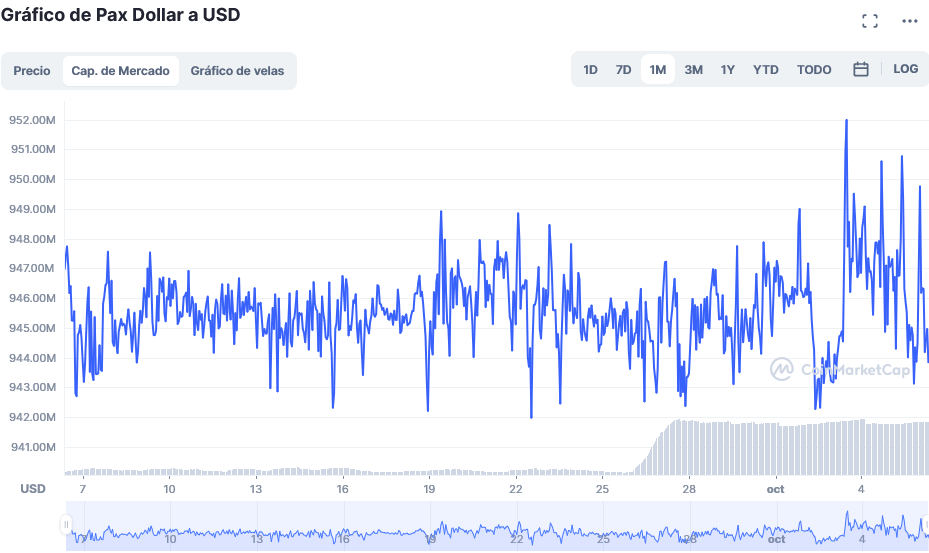This screenshot has height=553, width=929.
Task: Select the 1M time range
Action: pyautogui.click(x=657, y=70)
